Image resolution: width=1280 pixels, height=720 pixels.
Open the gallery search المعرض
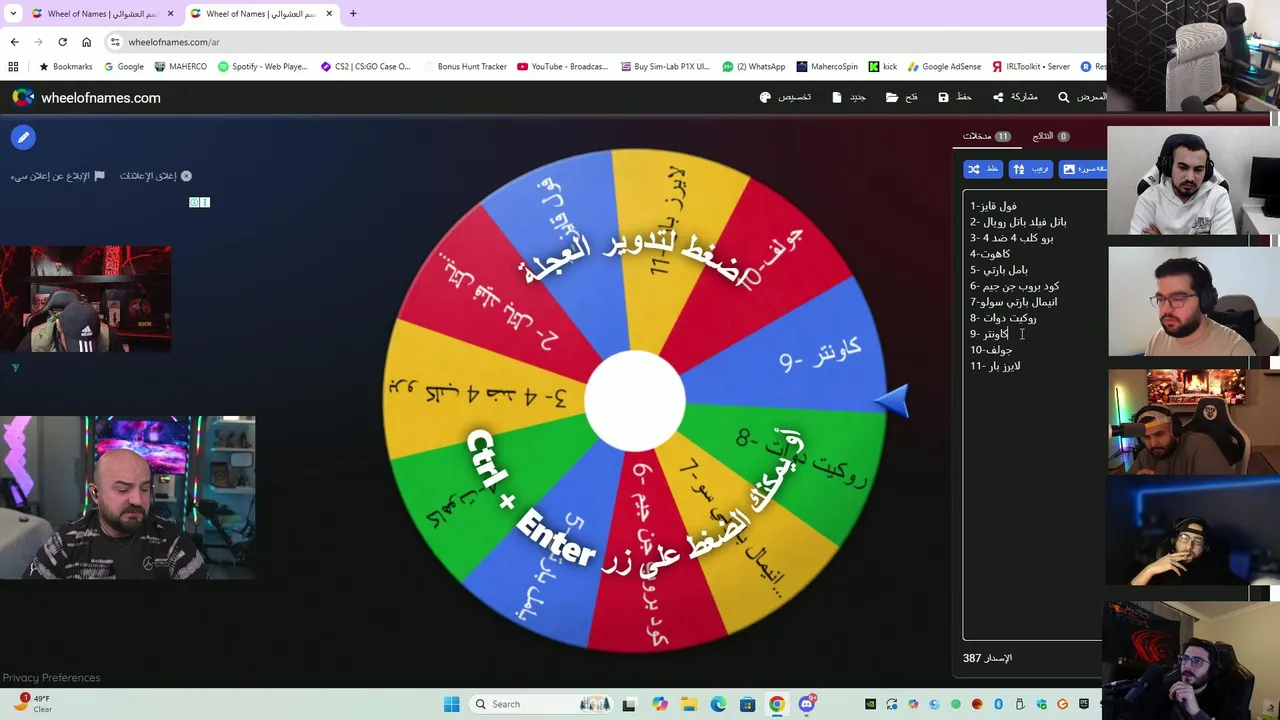(1081, 97)
